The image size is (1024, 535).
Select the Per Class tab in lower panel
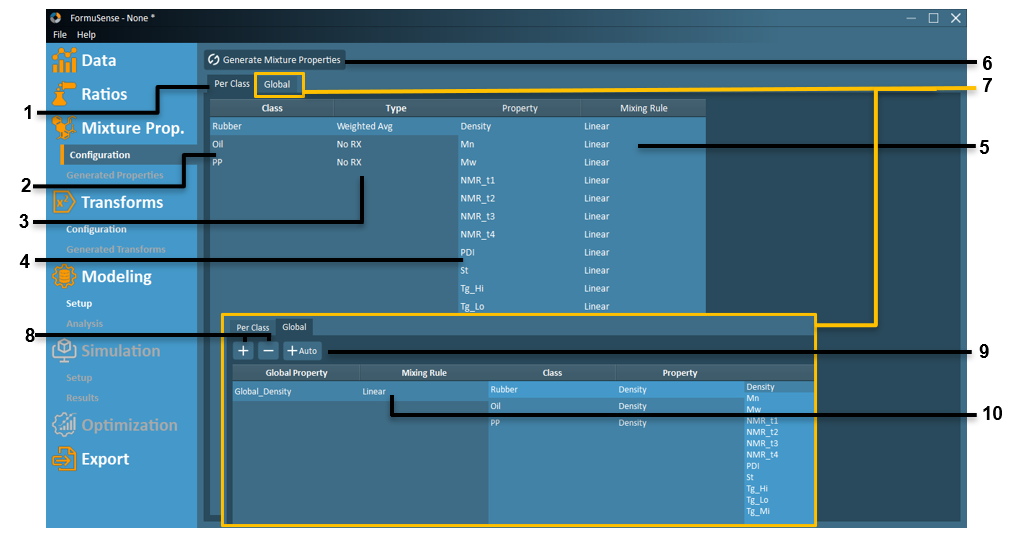pos(253,327)
